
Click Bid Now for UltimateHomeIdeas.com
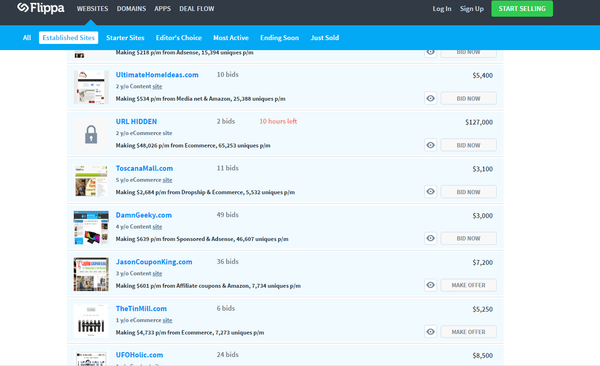click(468, 98)
